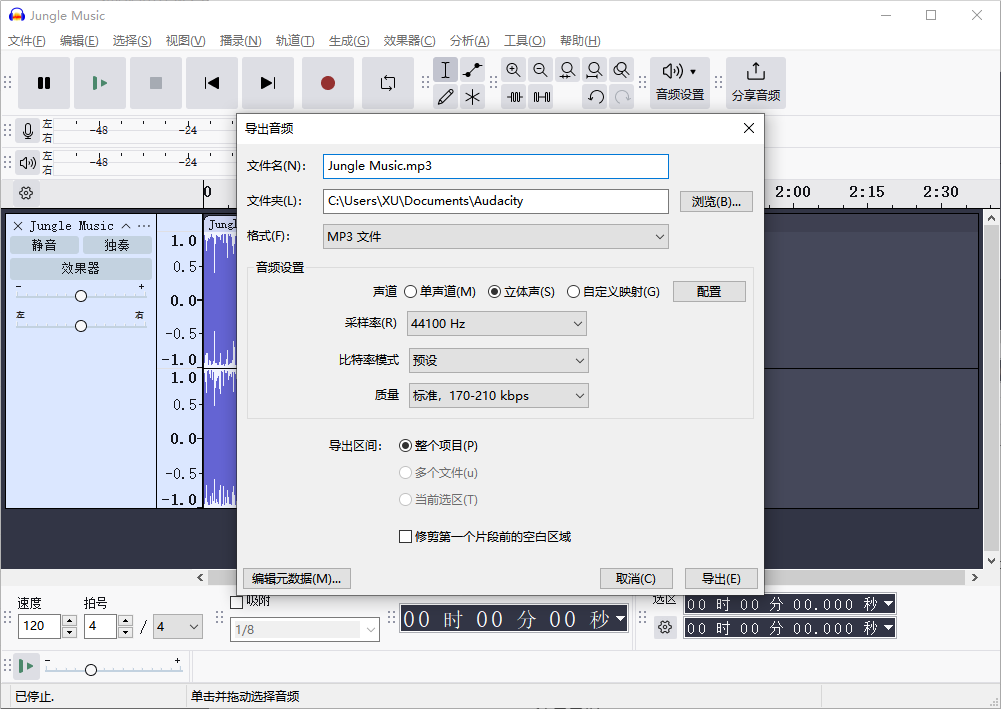Screen dimensions: 1001x709
Task: Click the Zoom In magnifier icon
Action: click(513, 70)
